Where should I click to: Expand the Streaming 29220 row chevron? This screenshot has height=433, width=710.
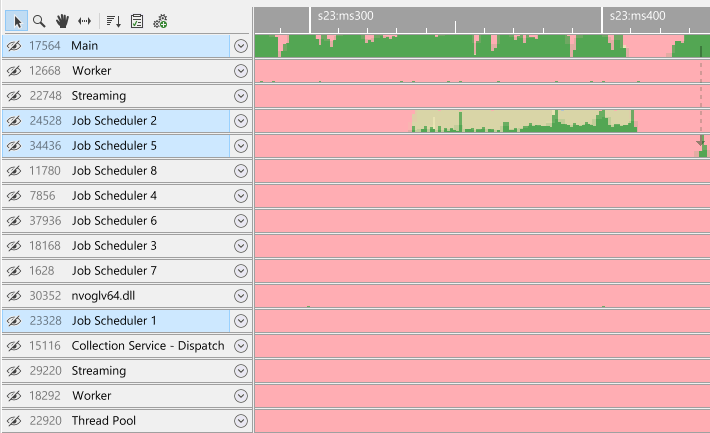[241, 371]
